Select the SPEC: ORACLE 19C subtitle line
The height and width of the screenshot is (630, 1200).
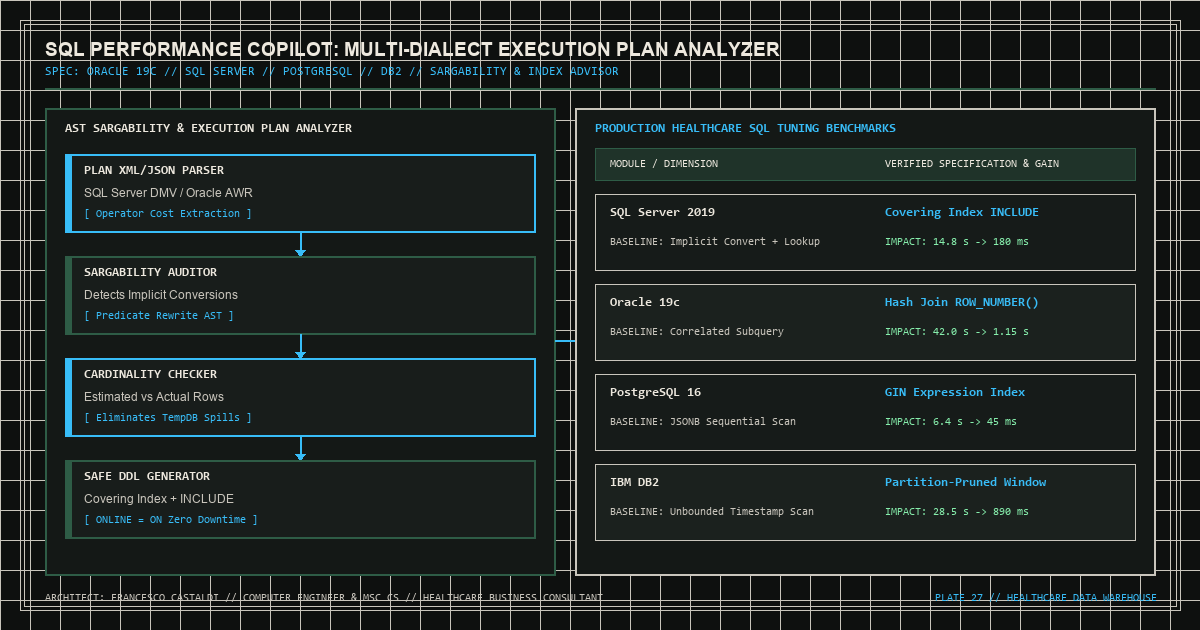(332, 72)
